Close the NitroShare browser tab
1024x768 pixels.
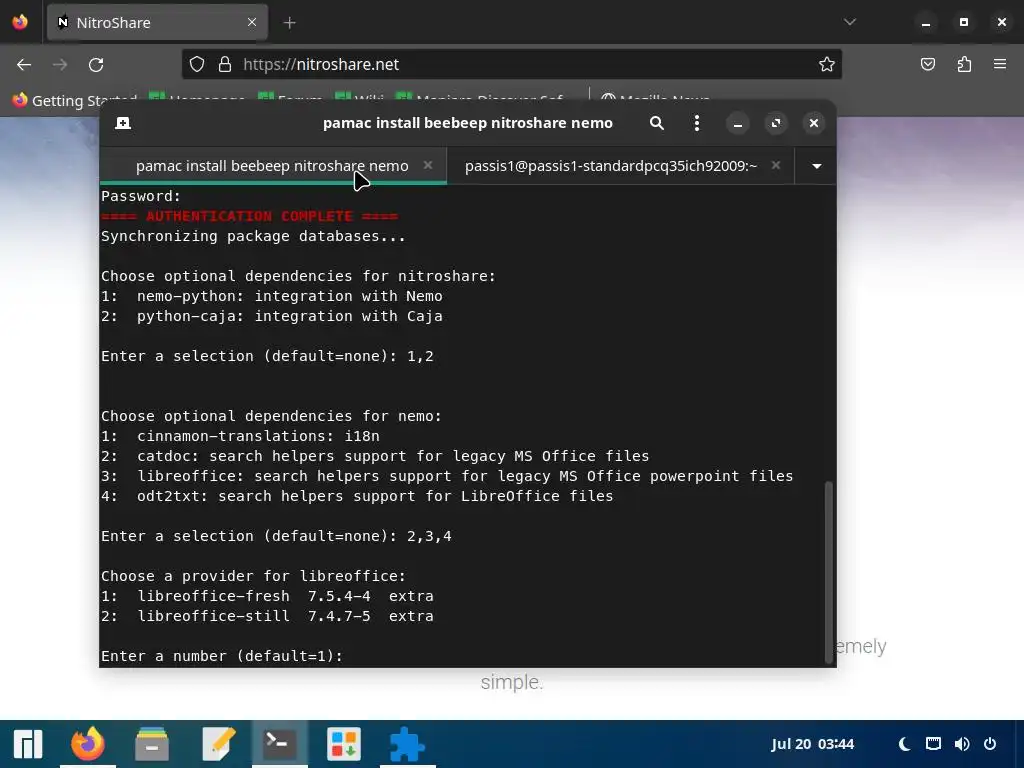click(x=252, y=23)
